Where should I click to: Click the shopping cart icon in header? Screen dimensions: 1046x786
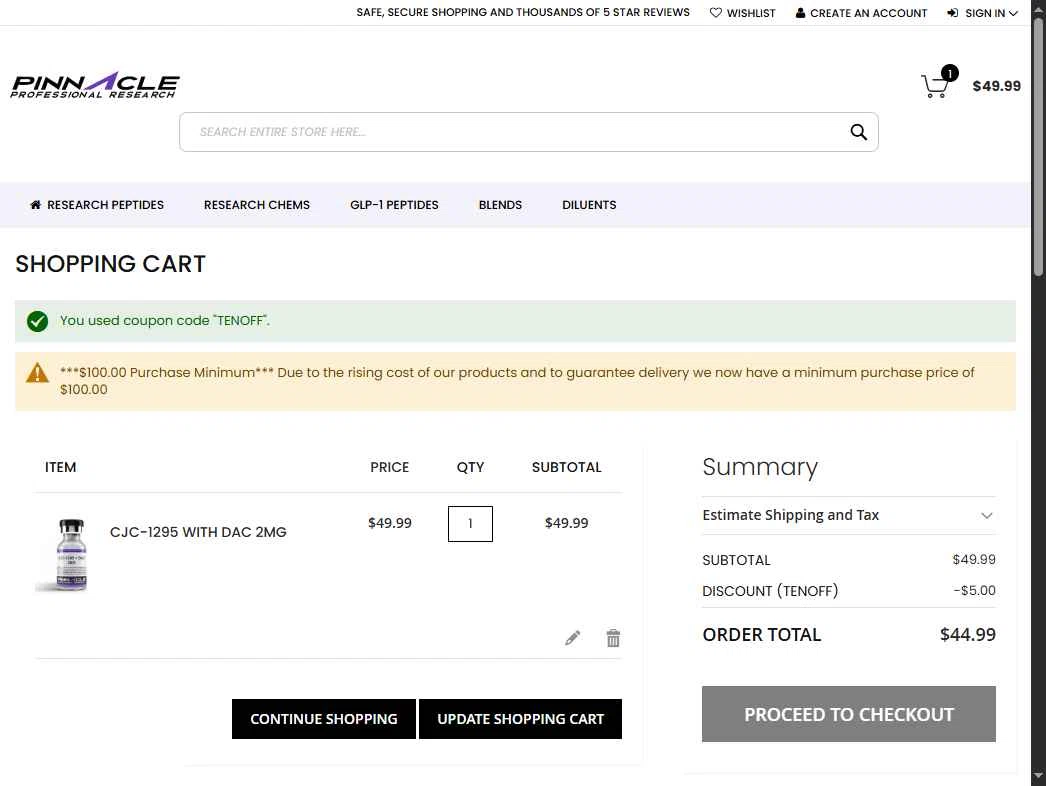[x=935, y=85]
